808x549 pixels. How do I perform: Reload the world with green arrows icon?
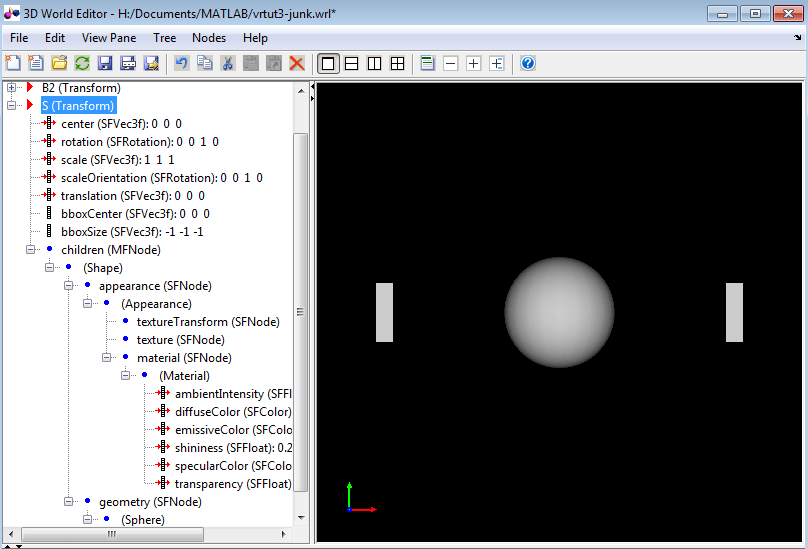point(82,63)
